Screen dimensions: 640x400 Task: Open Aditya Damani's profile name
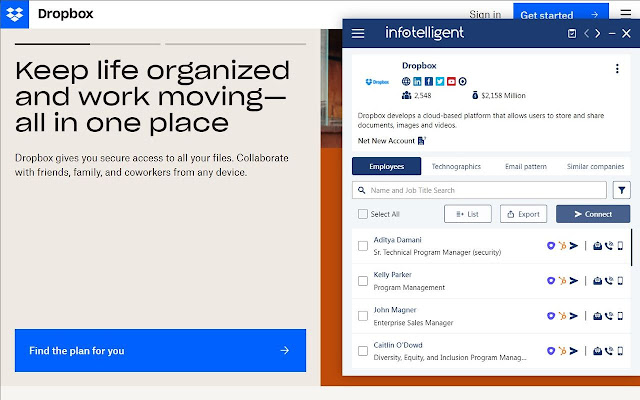point(397,240)
